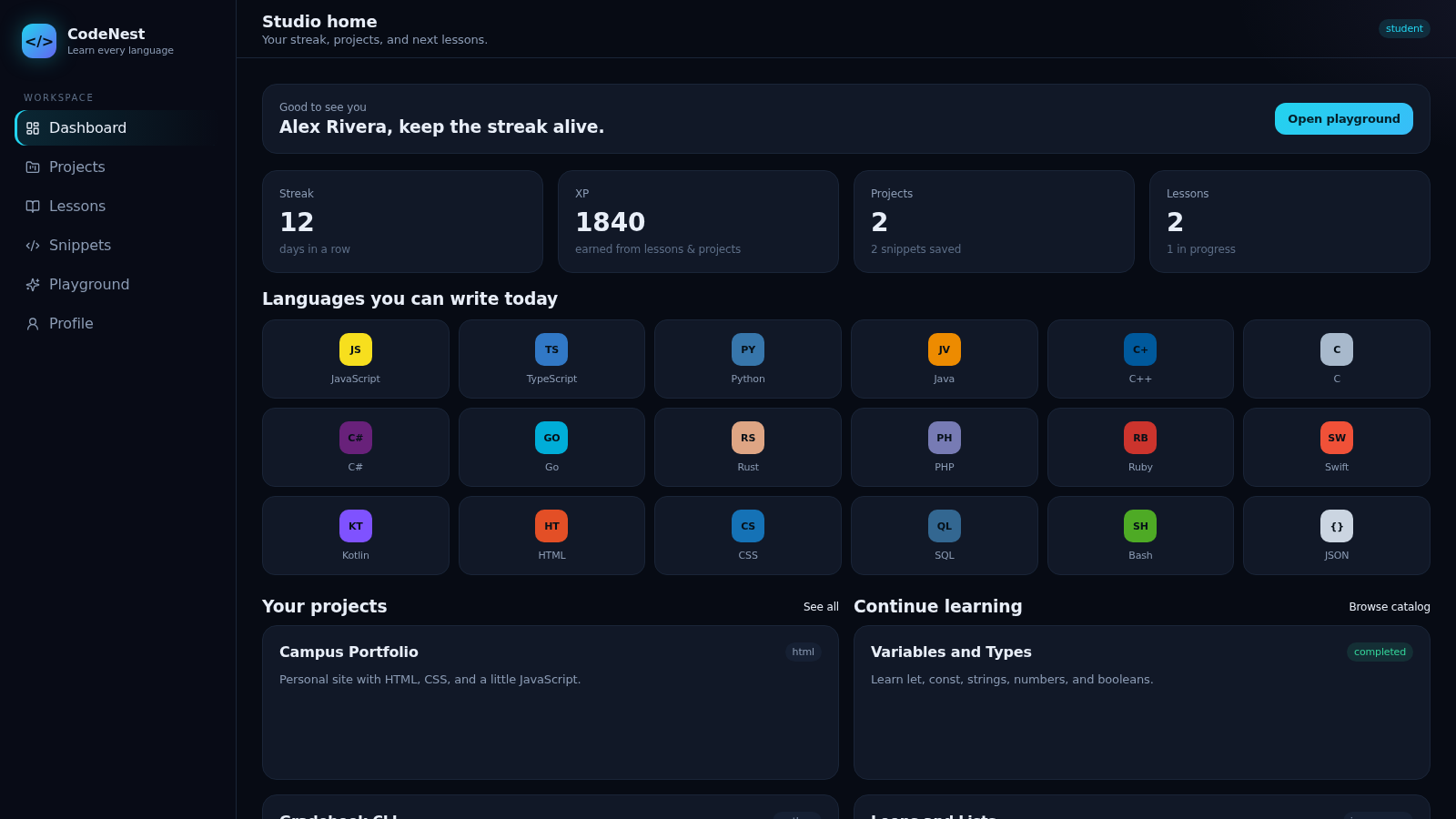Go to Dashboard in the sidebar
Screen dimensions: 1456x819
118,128
